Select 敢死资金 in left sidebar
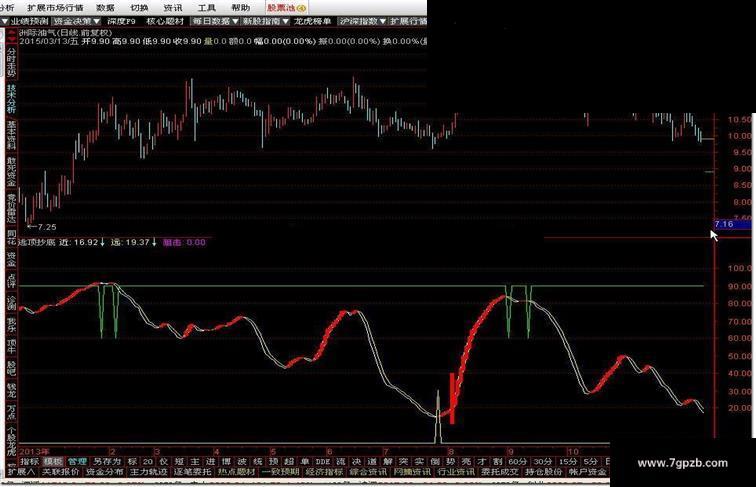The width and height of the screenshot is (756, 487). 11,171
